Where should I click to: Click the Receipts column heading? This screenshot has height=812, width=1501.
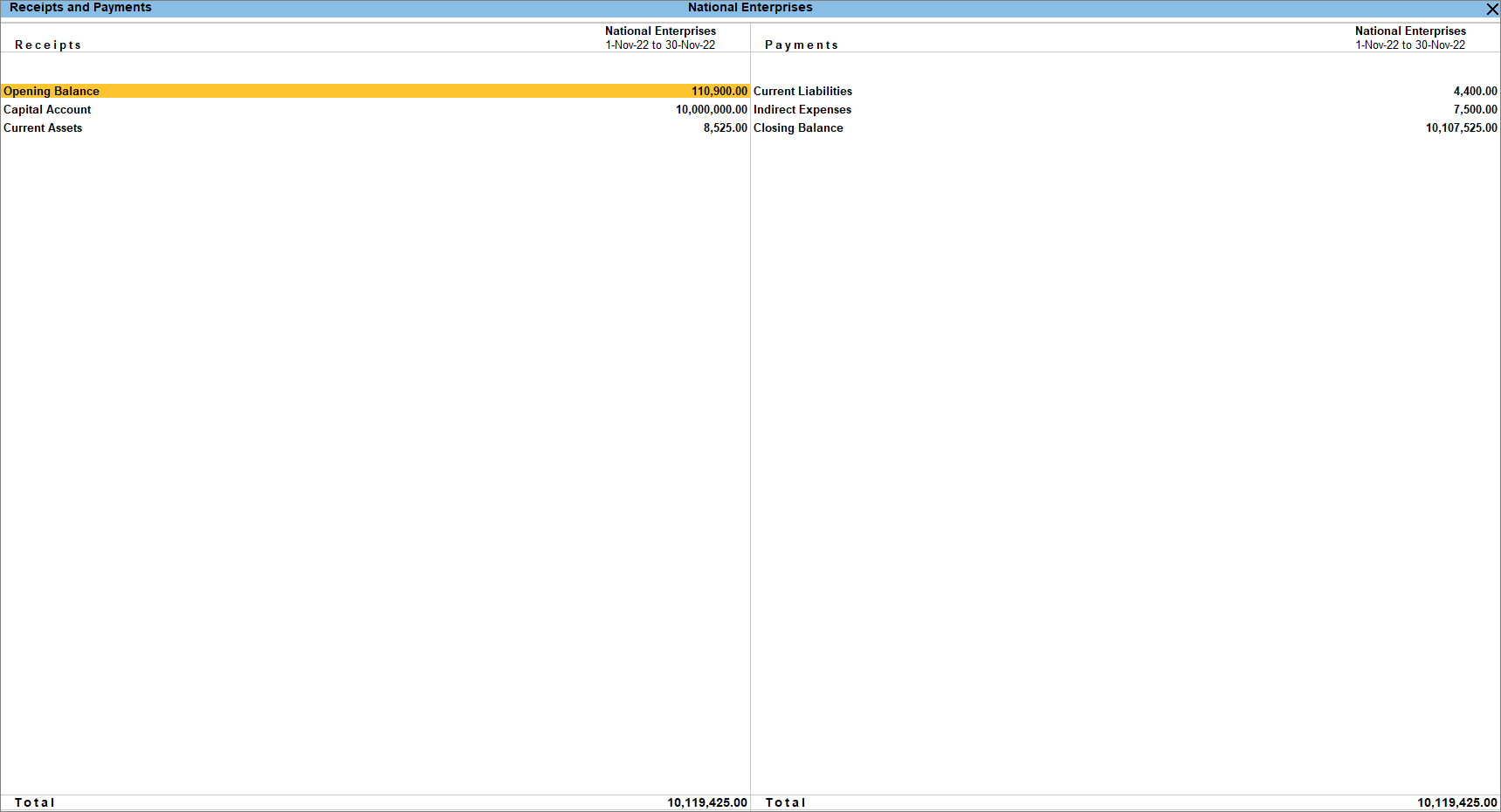tap(48, 45)
